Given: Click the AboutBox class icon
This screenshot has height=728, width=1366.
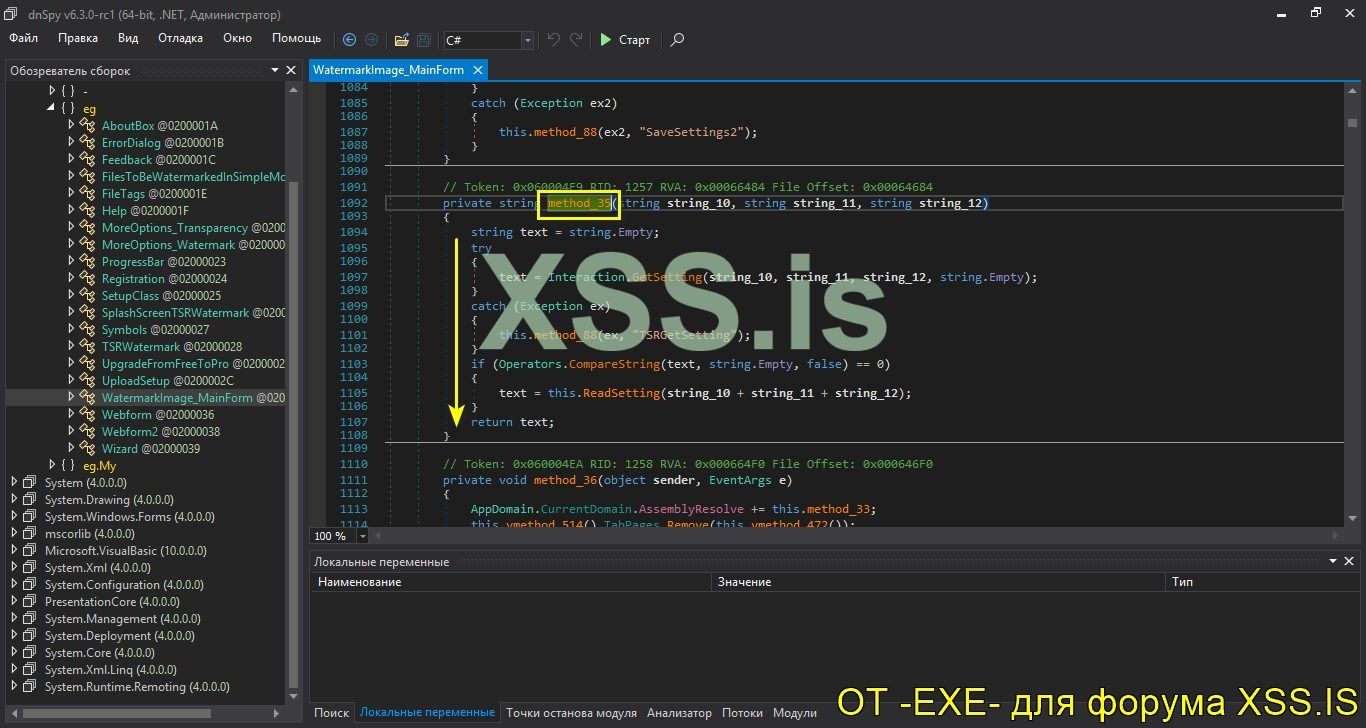Looking at the screenshot, I should [87, 126].
